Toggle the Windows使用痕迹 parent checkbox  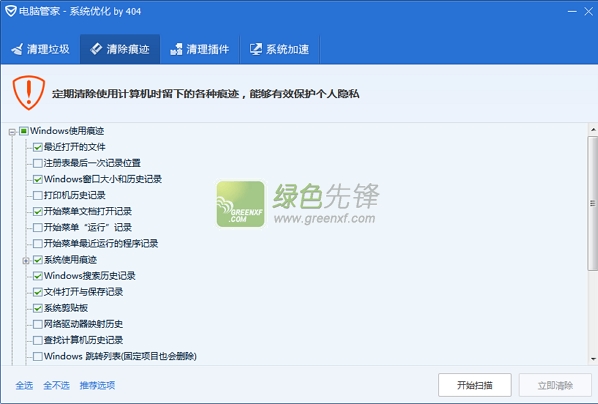coord(24,131)
